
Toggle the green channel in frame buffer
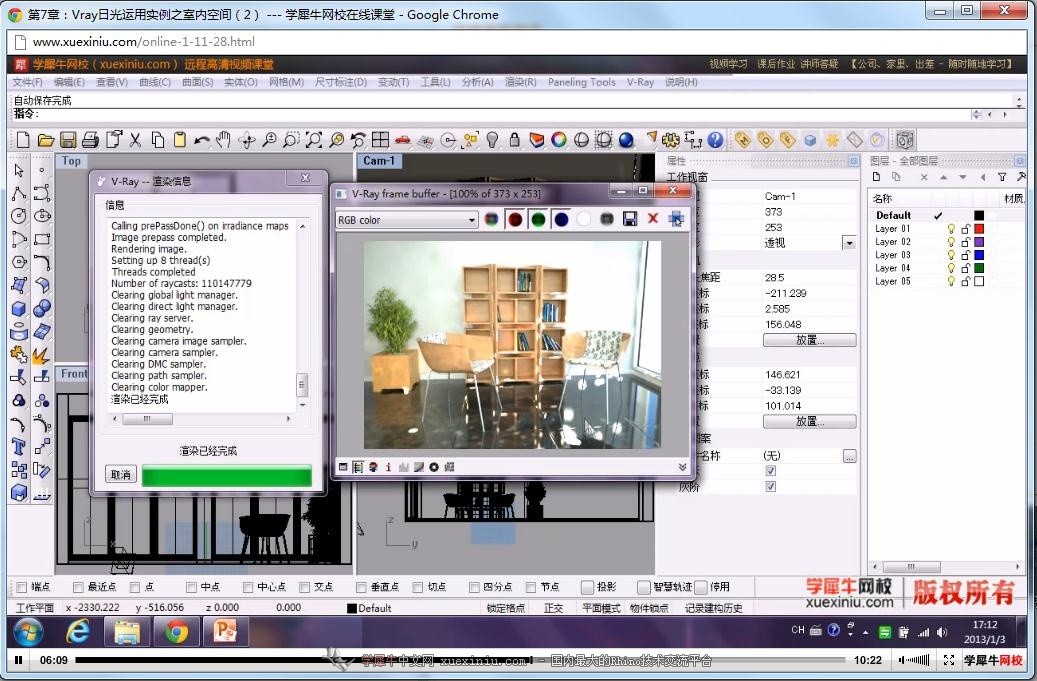click(538, 220)
